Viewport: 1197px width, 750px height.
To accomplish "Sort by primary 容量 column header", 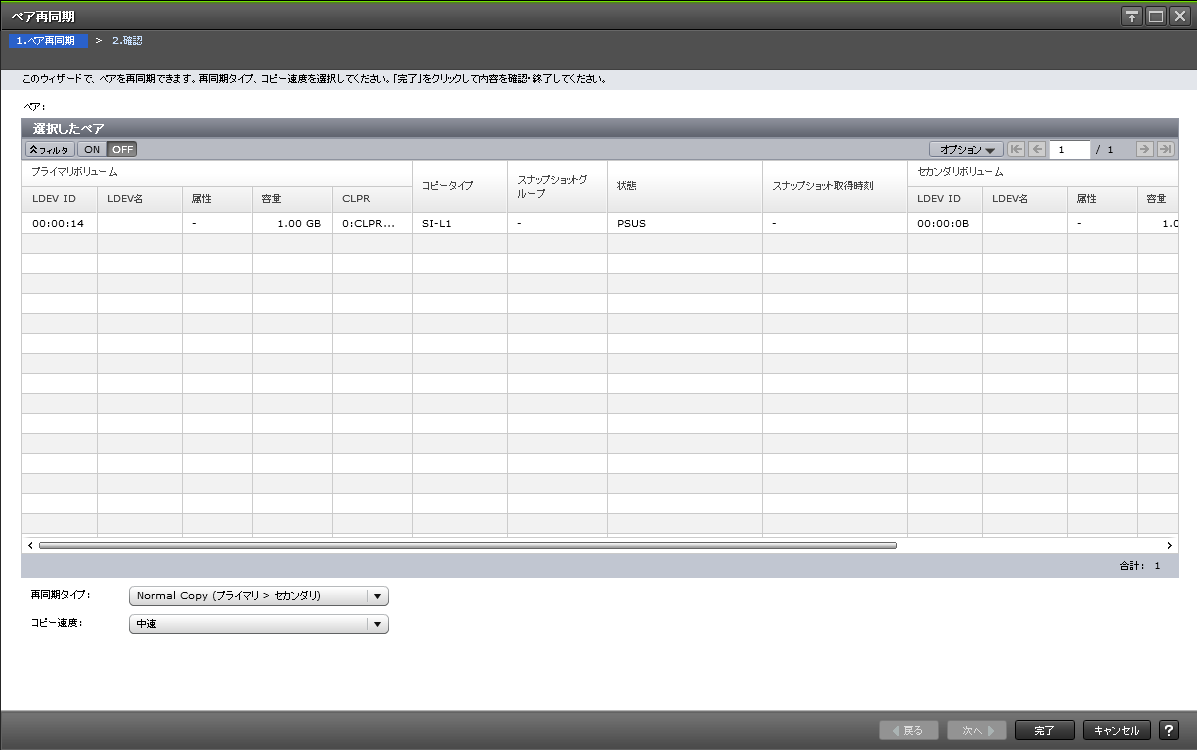I will tap(292, 199).
